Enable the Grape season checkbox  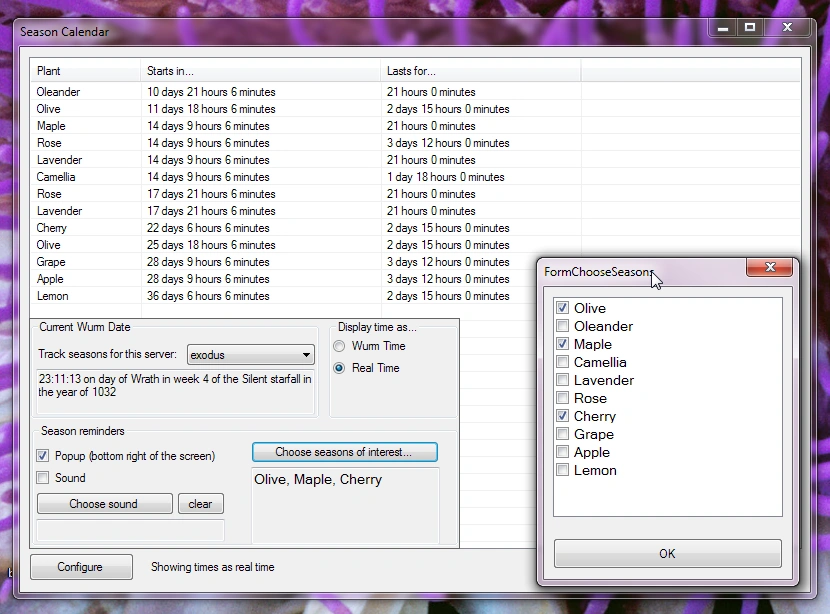(562, 434)
